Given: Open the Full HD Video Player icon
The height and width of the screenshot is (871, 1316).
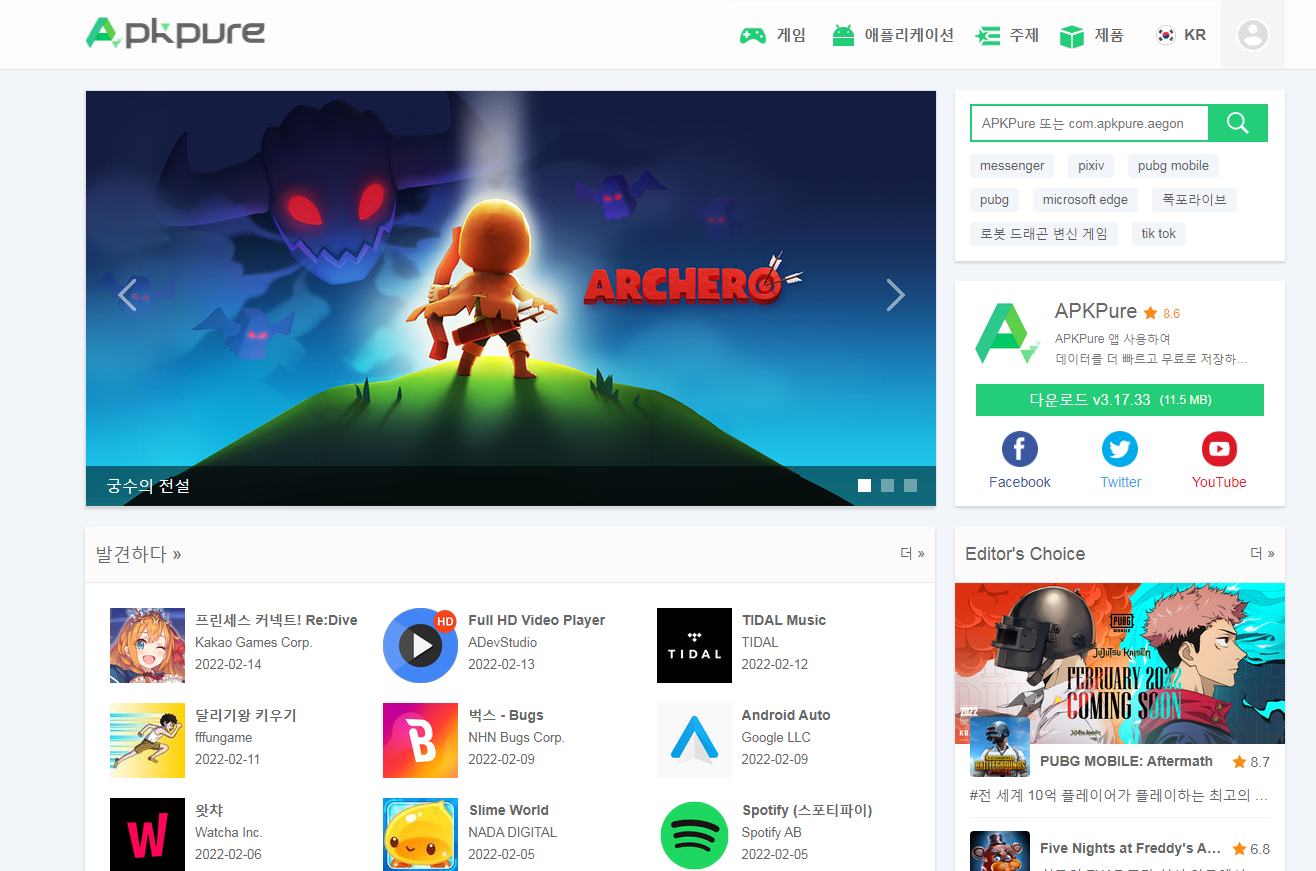Looking at the screenshot, I should 420,645.
